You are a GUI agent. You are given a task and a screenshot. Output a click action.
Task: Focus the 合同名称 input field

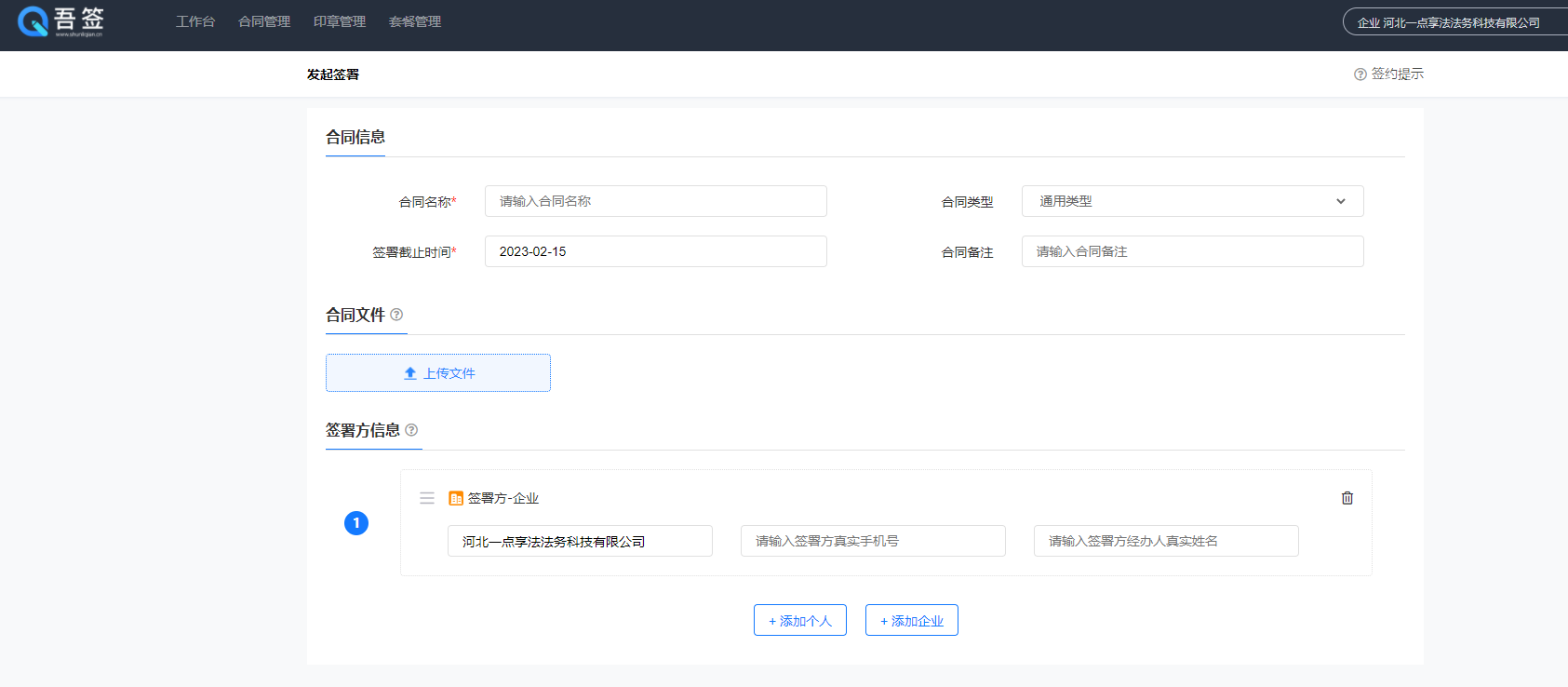click(x=656, y=201)
